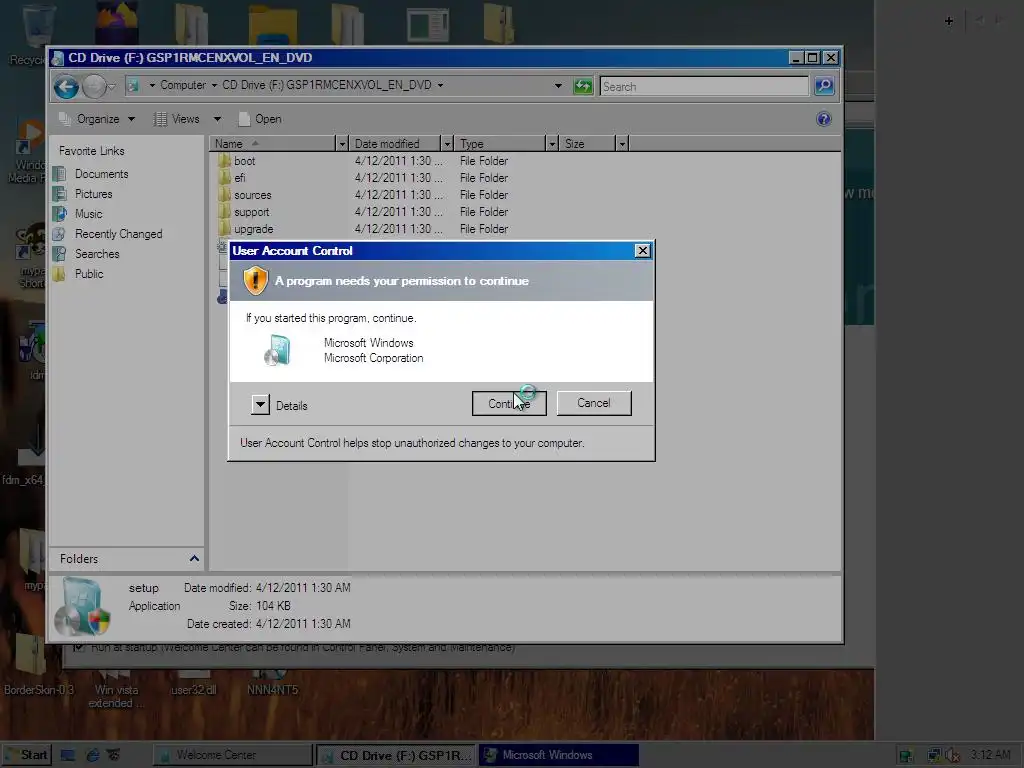The height and width of the screenshot is (768, 1024).
Task: Select the boot folder
Action: pyautogui.click(x=244, y=161)
